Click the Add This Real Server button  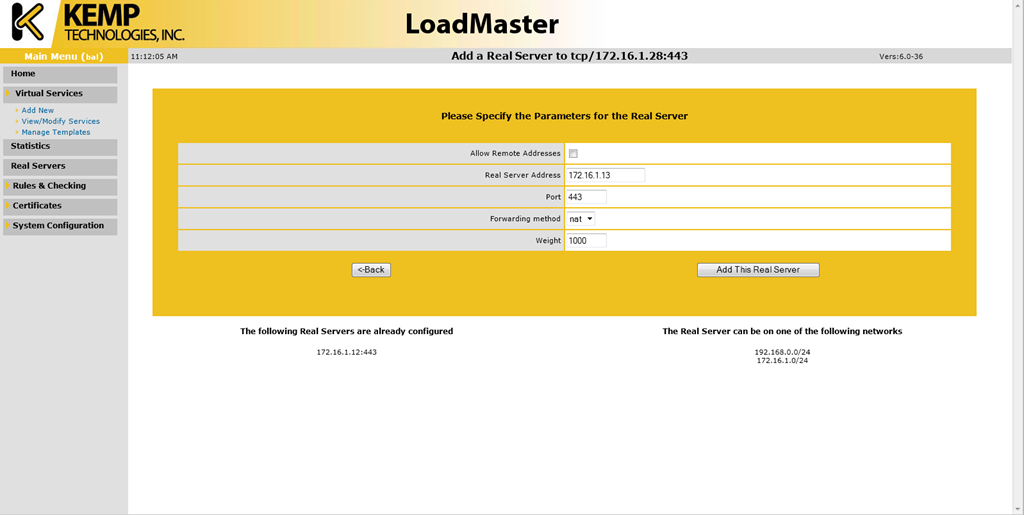tap(758, 270)
